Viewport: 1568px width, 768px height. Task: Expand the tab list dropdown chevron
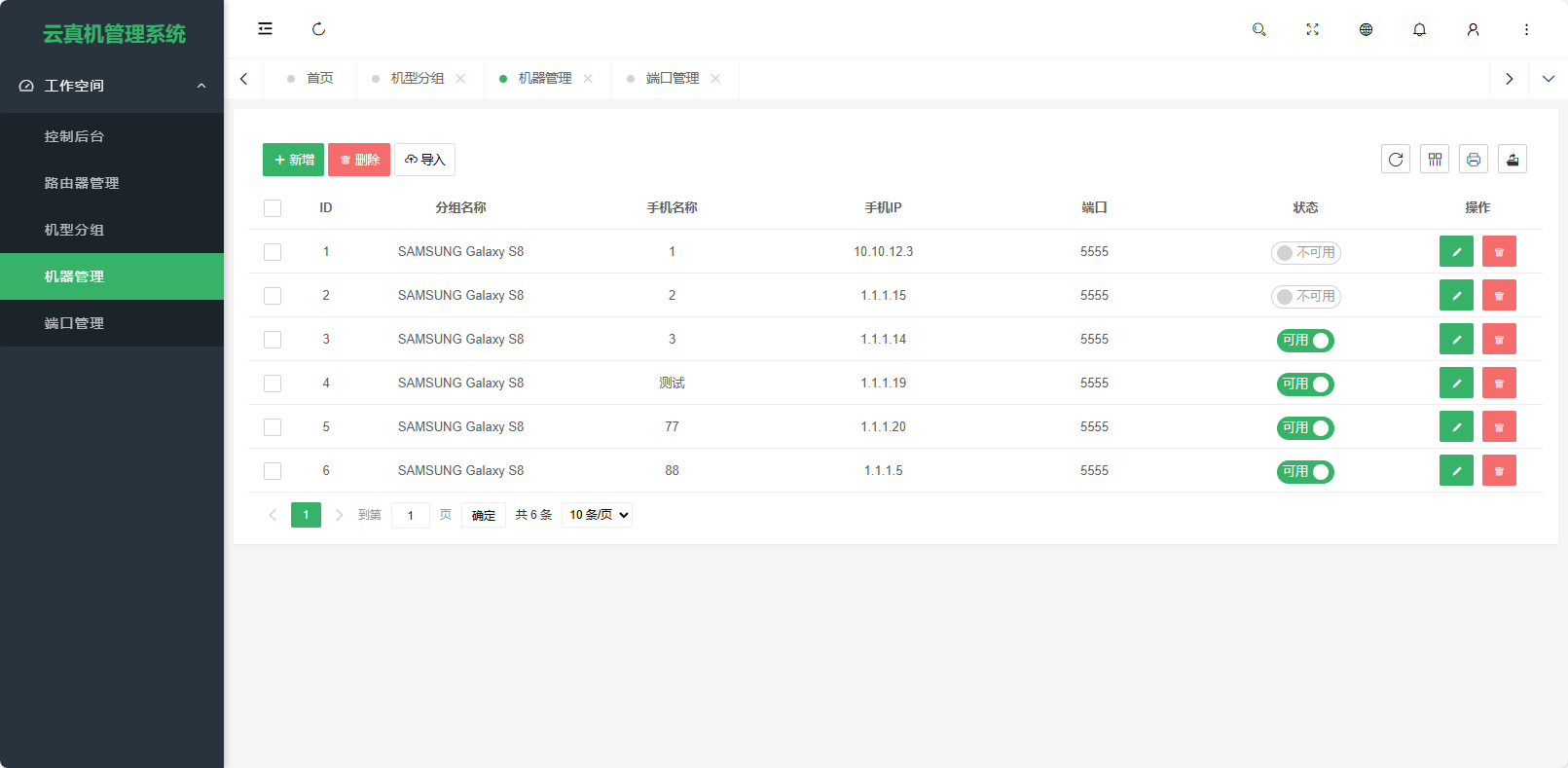(x=1548, y=79)
